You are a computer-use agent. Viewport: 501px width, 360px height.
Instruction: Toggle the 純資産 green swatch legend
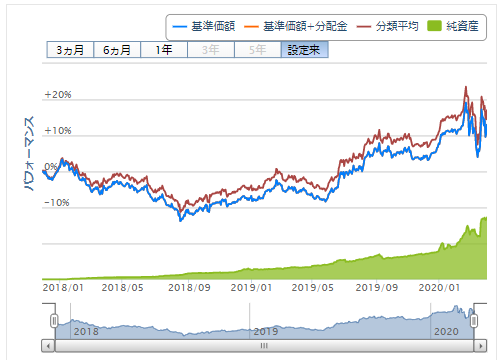coord(453,26)
